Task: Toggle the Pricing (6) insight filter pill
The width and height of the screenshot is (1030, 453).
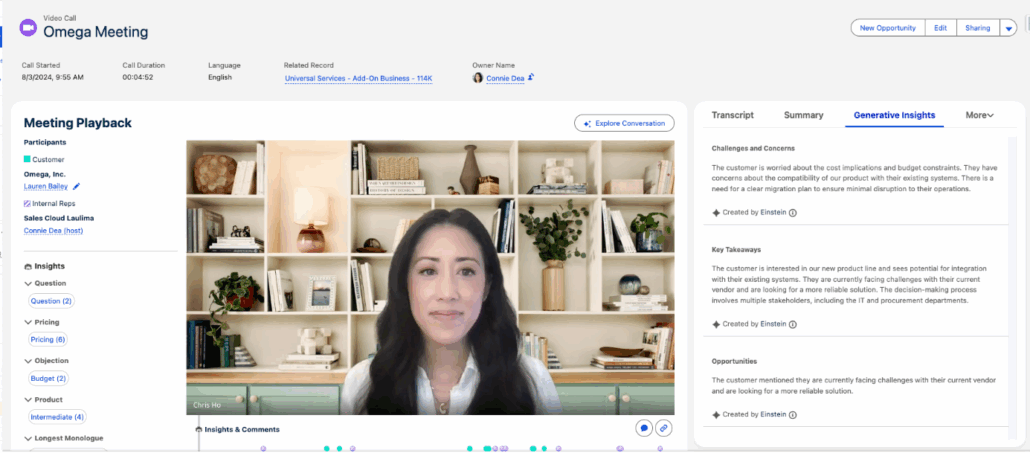Action: 48,340
